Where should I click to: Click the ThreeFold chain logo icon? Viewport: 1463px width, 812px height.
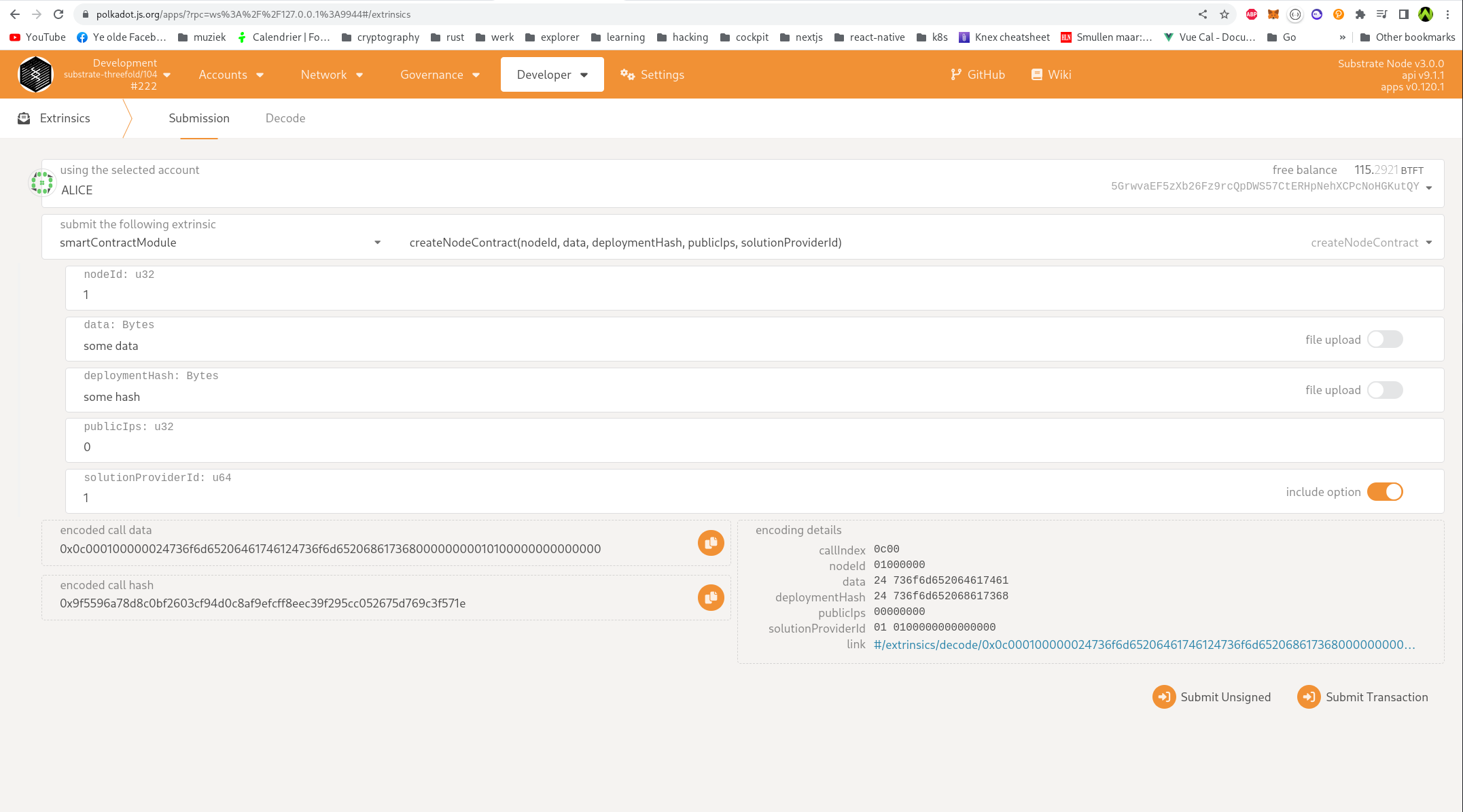coord(35,75)
